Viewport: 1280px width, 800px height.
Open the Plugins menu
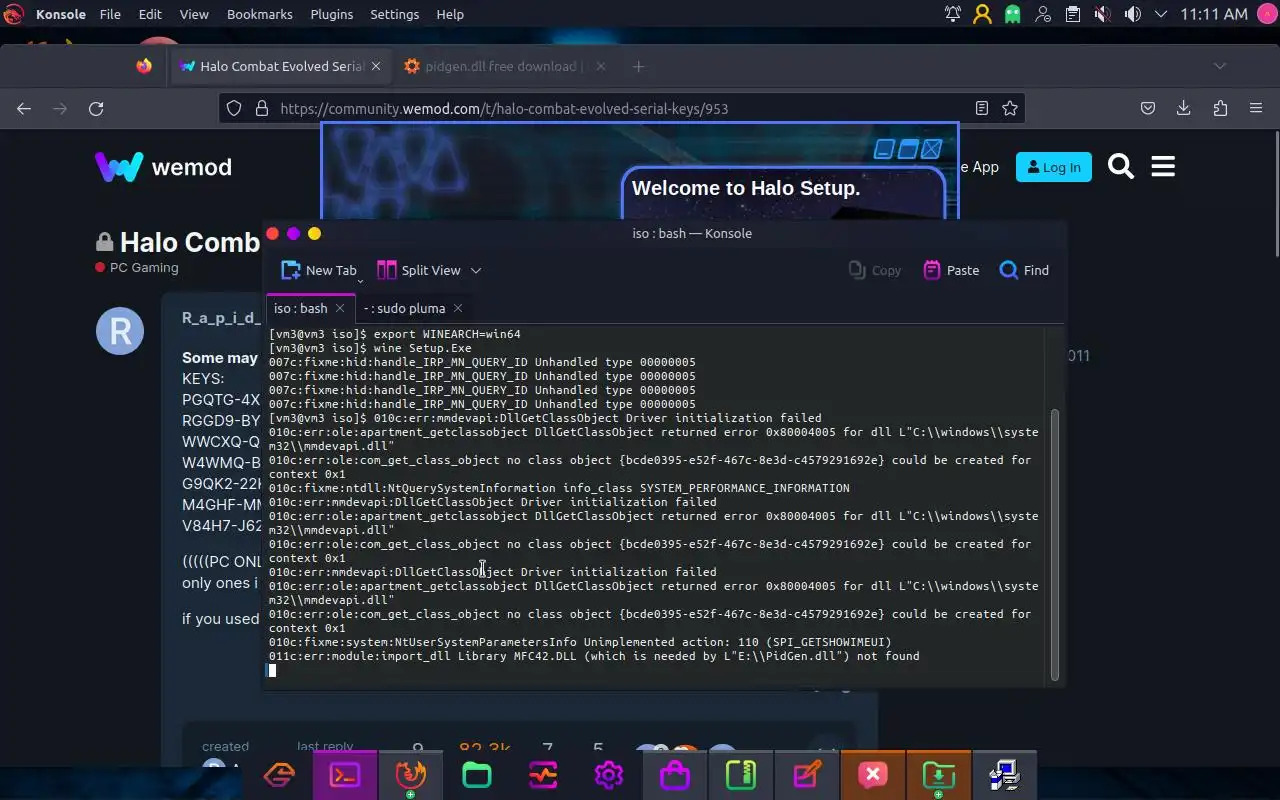[x=331, y=14]
